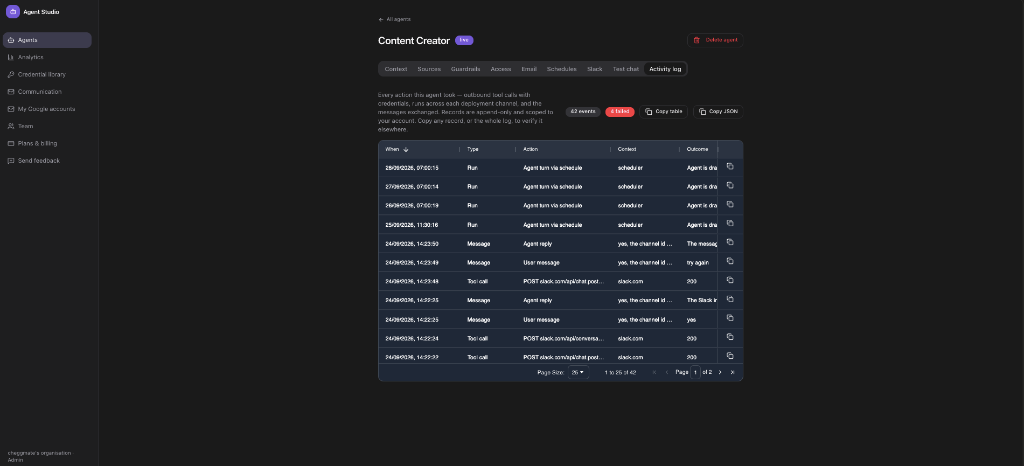This screenshot has height=466, width=1024.
Task: Click the Live status badge
Action: coord(464,40)
